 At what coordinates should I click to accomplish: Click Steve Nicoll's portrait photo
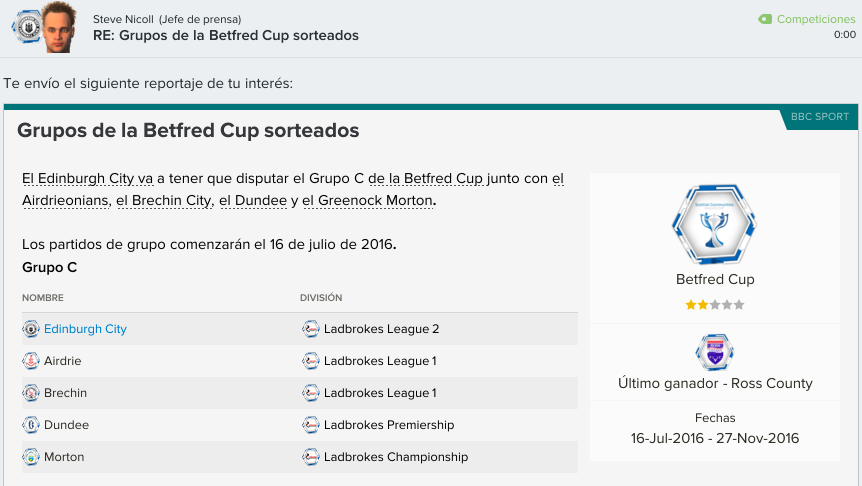tap(58, 27)
